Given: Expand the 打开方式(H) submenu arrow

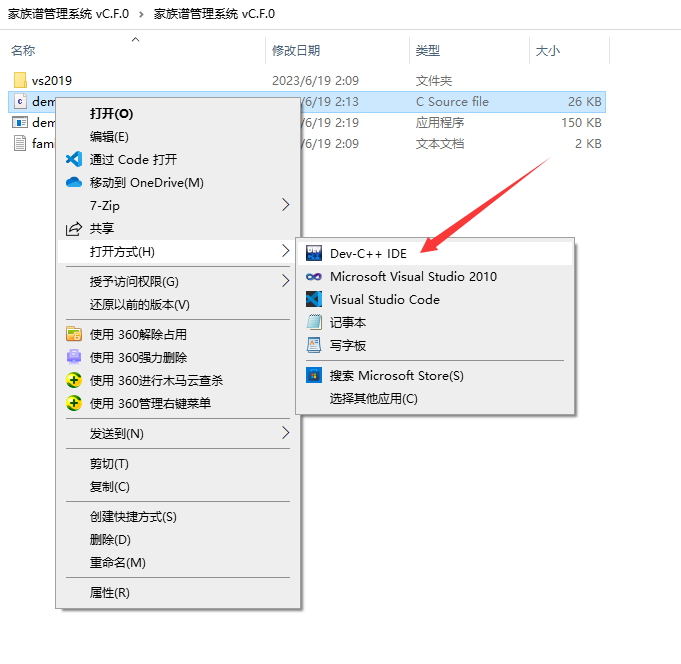Looking at the screenshot, I should point(285,251).
